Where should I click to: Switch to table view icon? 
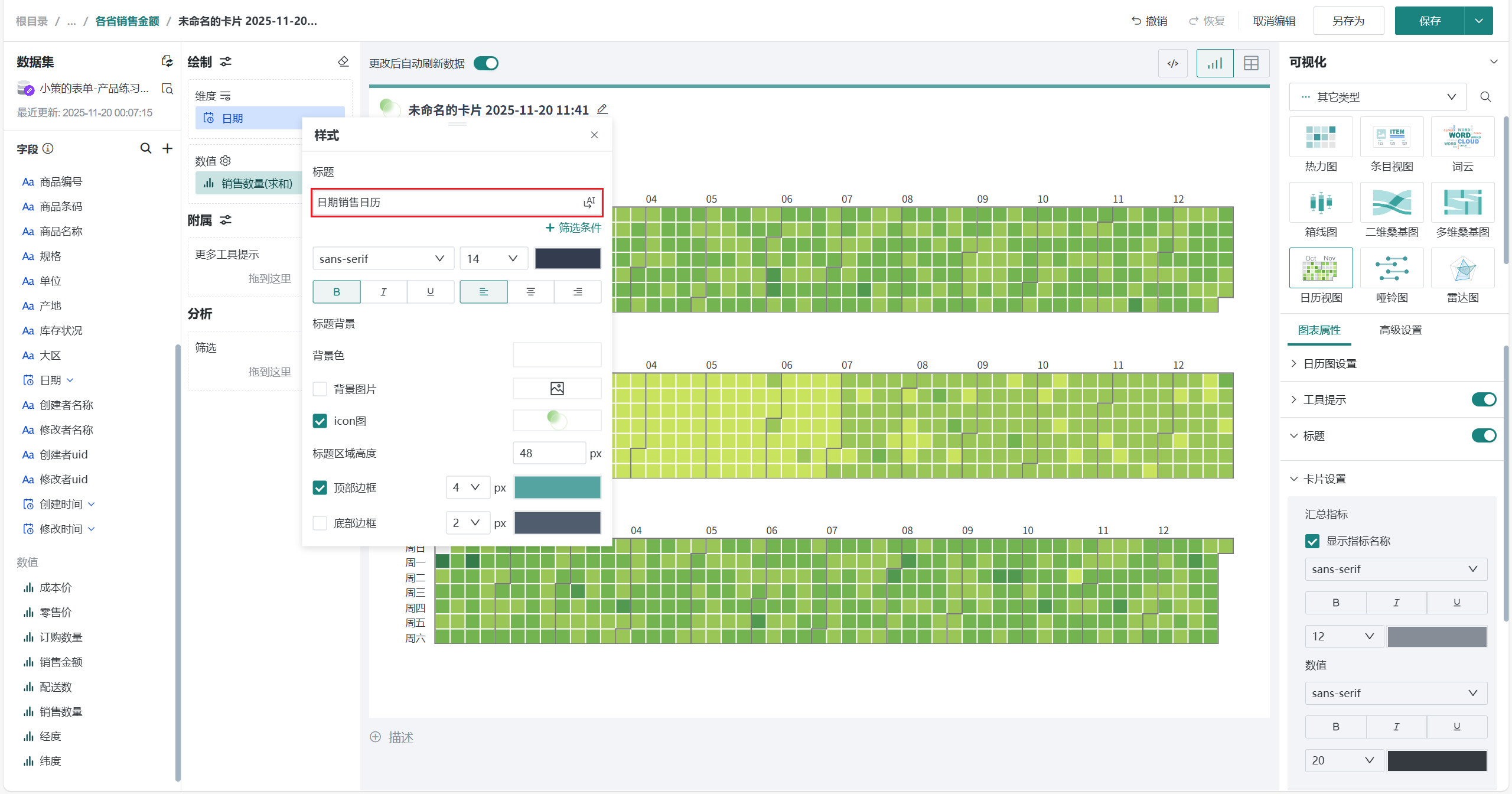(x=1250, y=64)
